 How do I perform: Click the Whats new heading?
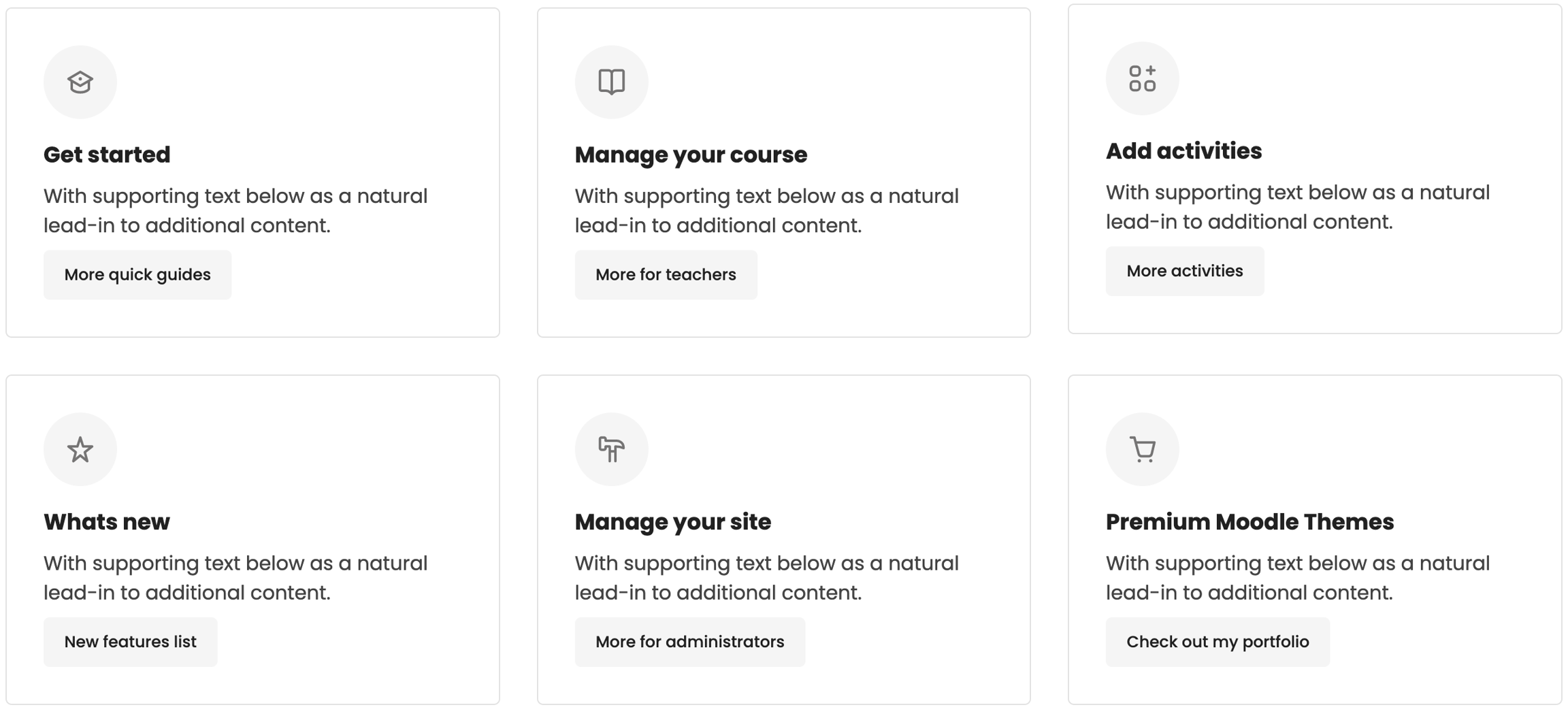pyautogui.click(x=107, y=522)
